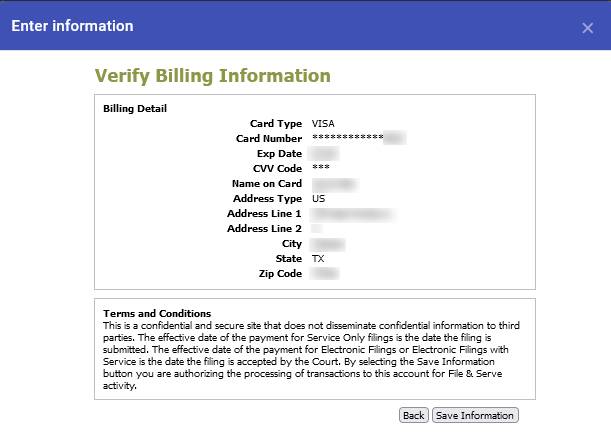This screenshot has height=438, width=611.
Task: Close the Enter information dialog
Action: point(588,28)
